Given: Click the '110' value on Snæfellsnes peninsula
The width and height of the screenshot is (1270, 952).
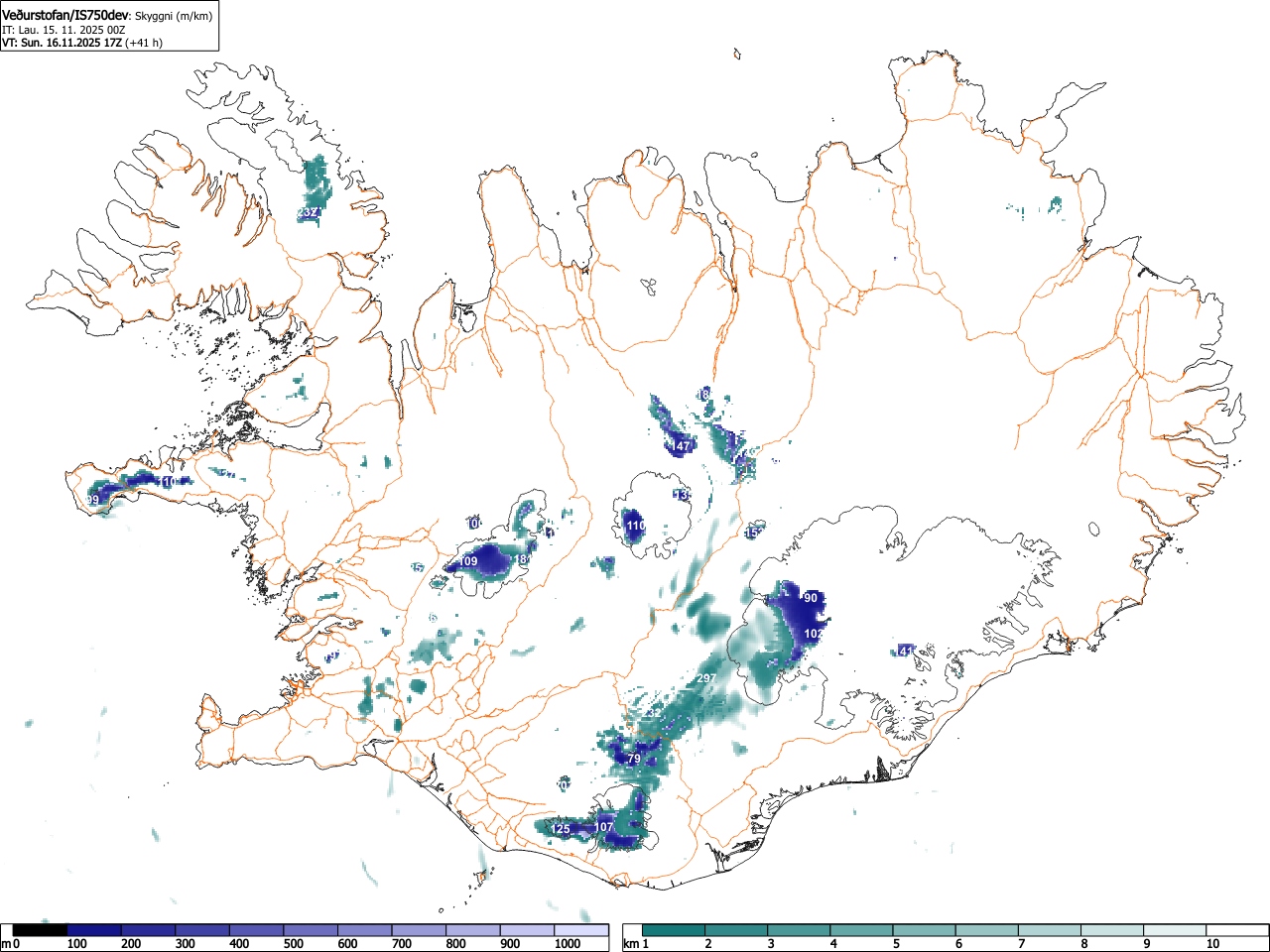Looking at the screenshot, I should [x=168, y=482].
